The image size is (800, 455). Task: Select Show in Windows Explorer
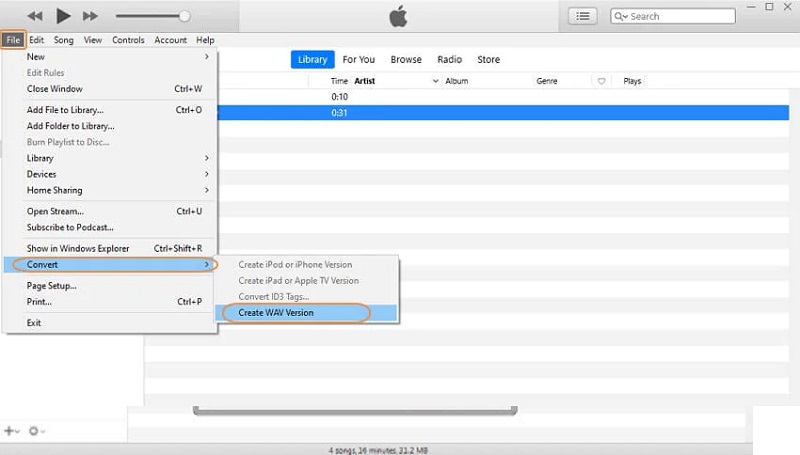click(x=110, y=248)
